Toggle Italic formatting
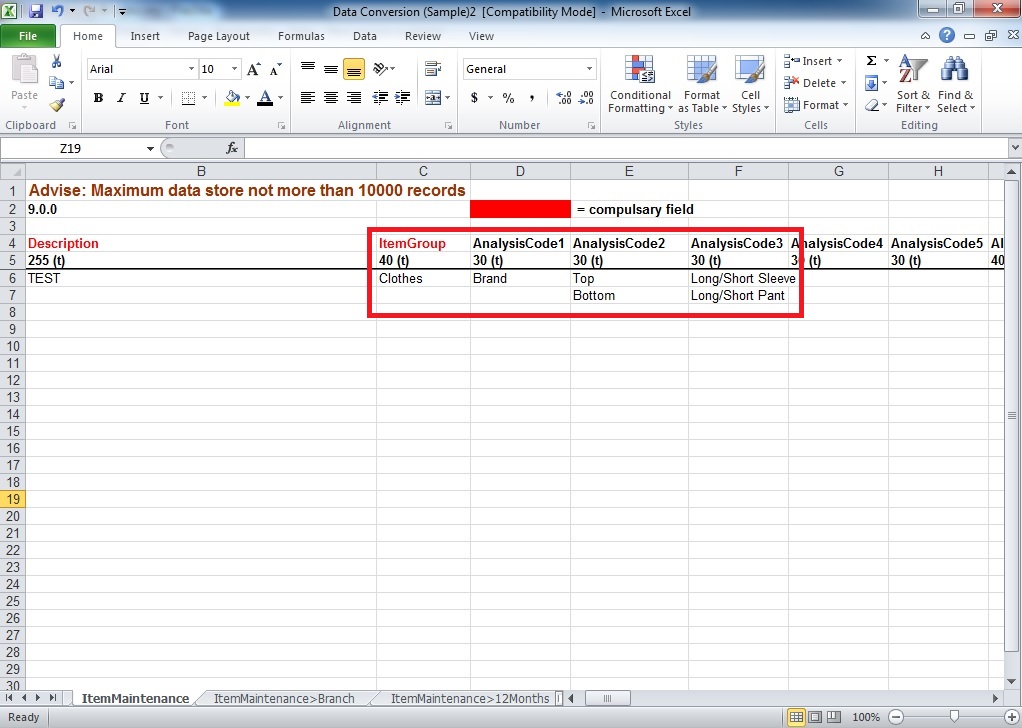The image size is (1022, 728). (x=121, y=98)
